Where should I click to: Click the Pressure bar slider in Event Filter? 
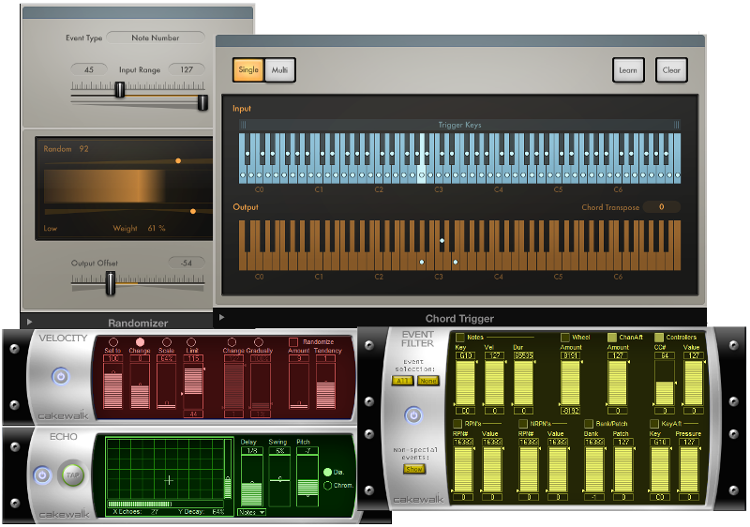click(x=689, y=470)
